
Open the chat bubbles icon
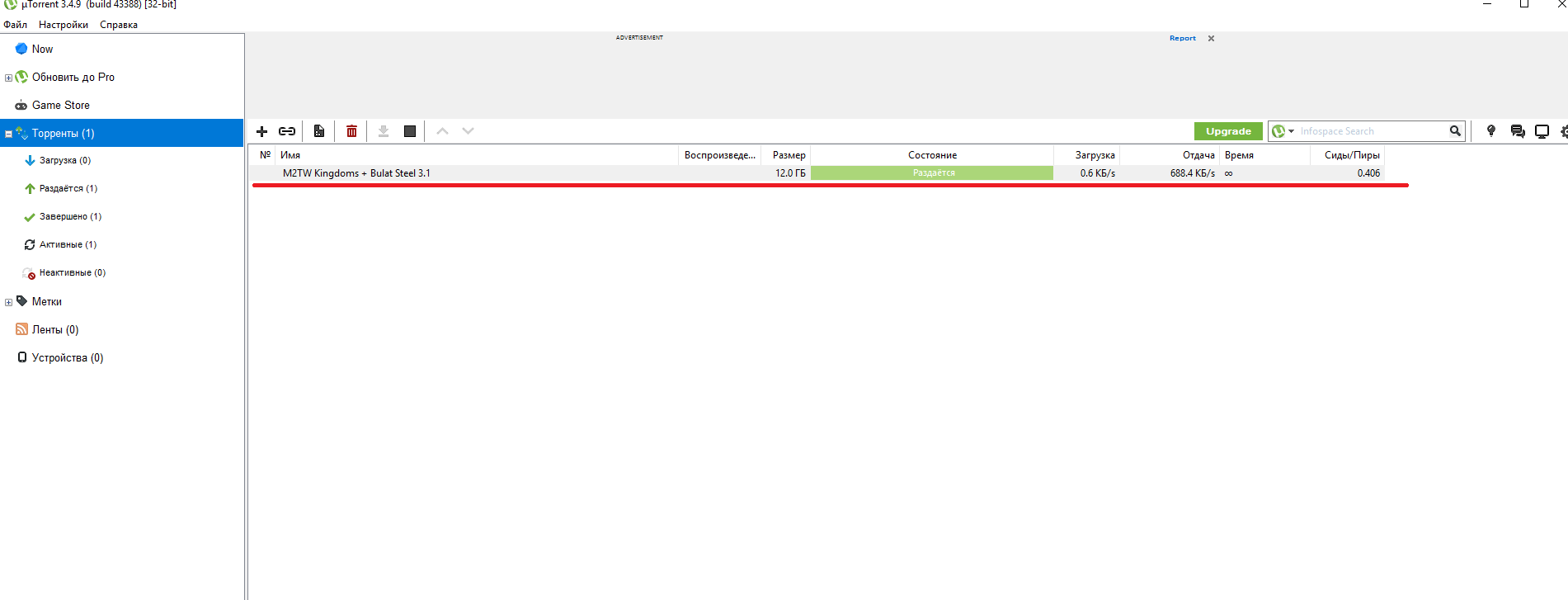pos(1518,131)
